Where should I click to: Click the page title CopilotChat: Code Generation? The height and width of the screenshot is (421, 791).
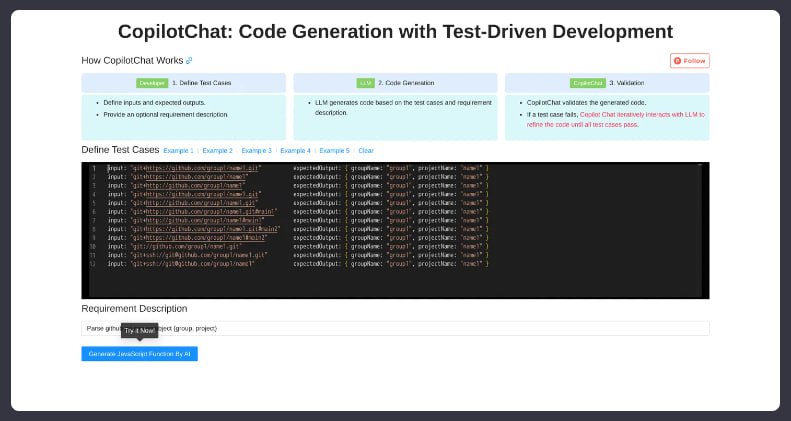(x=396, y=31)
